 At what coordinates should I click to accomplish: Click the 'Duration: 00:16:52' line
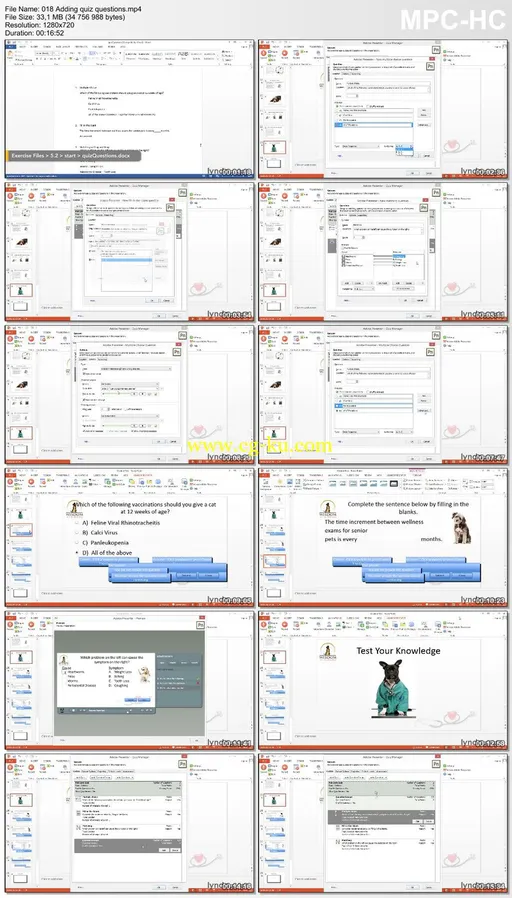point(32,33)
